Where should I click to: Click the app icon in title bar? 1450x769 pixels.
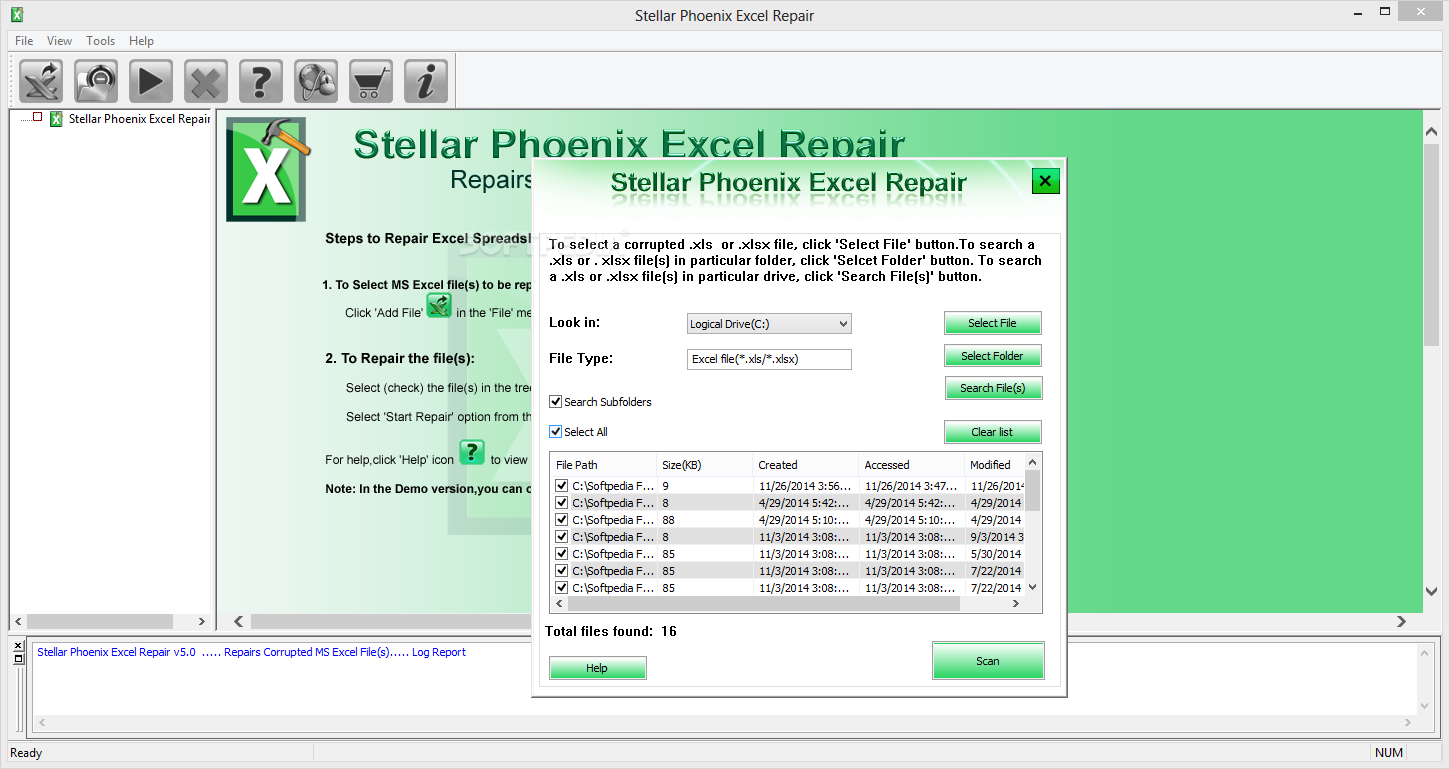pyautogui.click(x=16, y=14)
